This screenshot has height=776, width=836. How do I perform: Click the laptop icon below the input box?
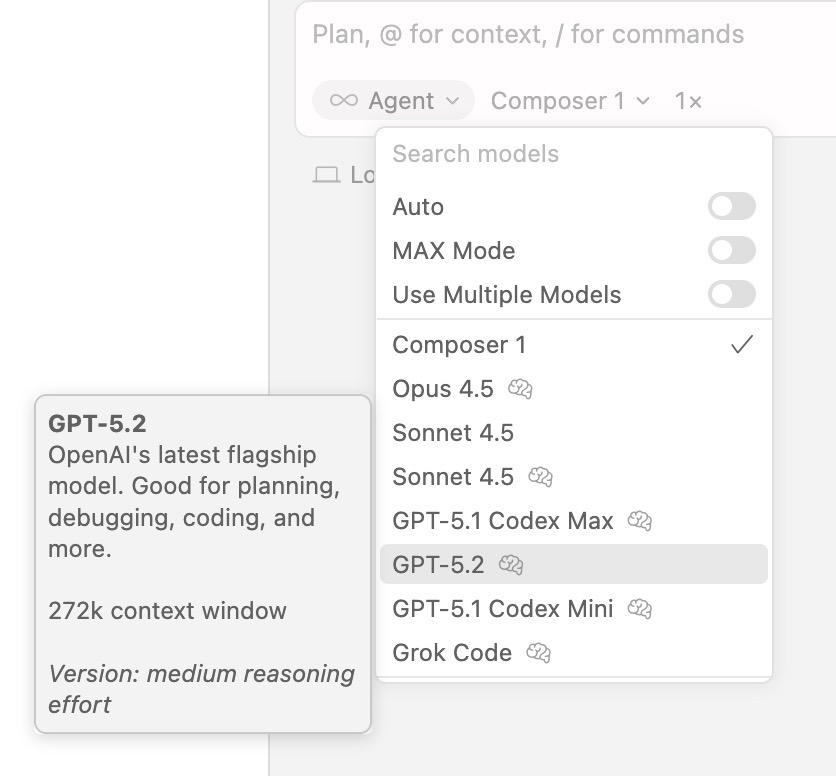point(326,175)
